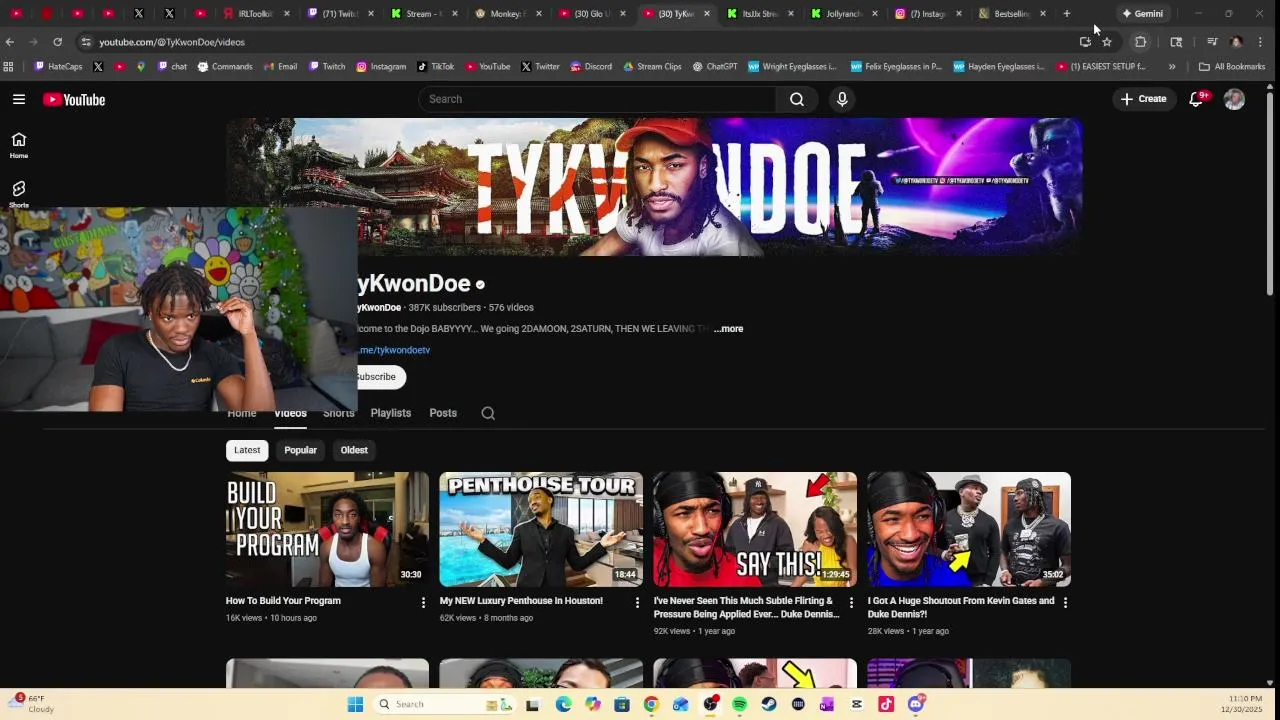The height and width of the screenshot is (720, 1280).
Task: Open TikTok app from the taskbar
Action: click(x=886, y=704)
